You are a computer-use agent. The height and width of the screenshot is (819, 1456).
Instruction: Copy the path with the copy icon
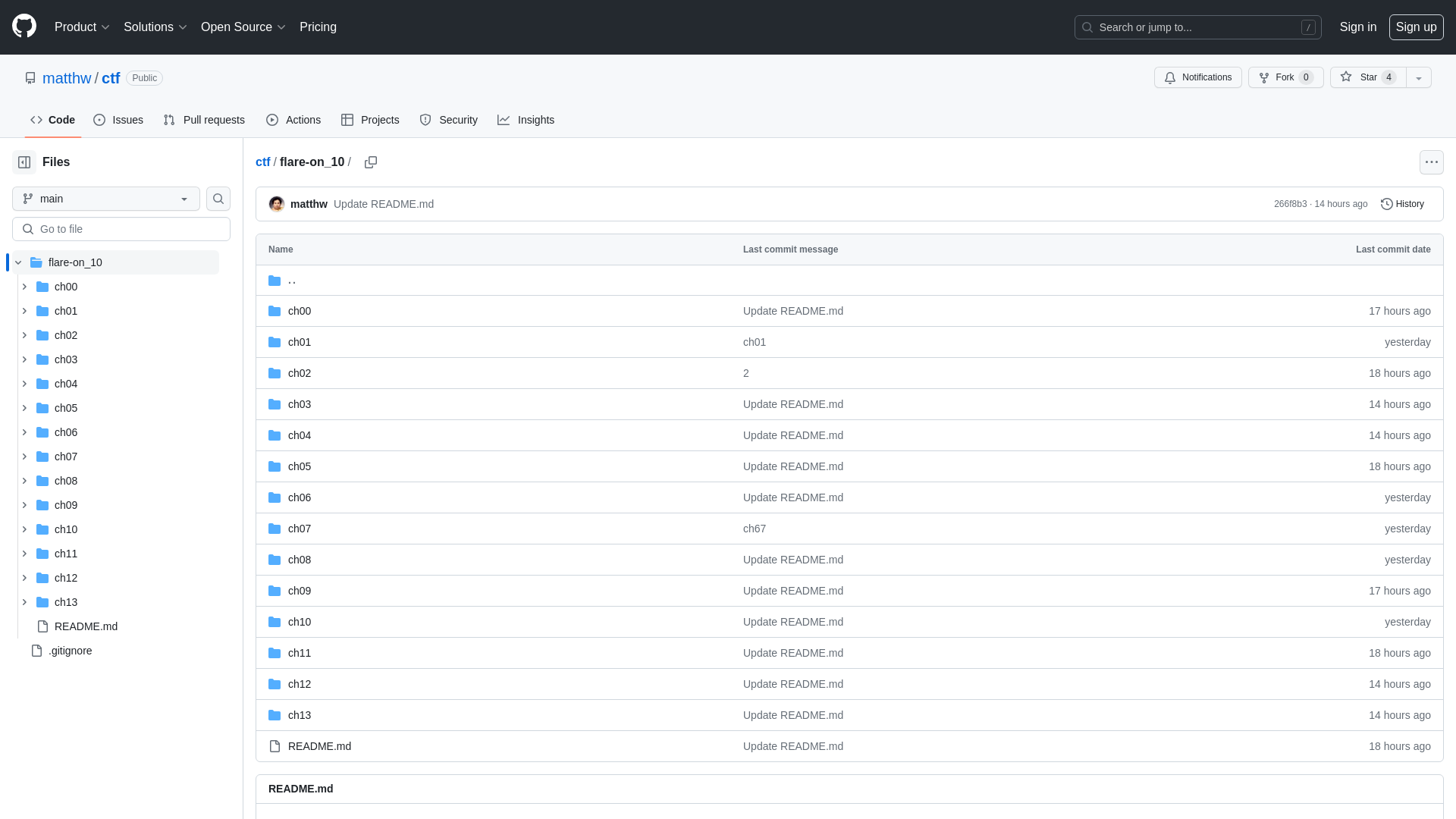click(x=371, y=162)
